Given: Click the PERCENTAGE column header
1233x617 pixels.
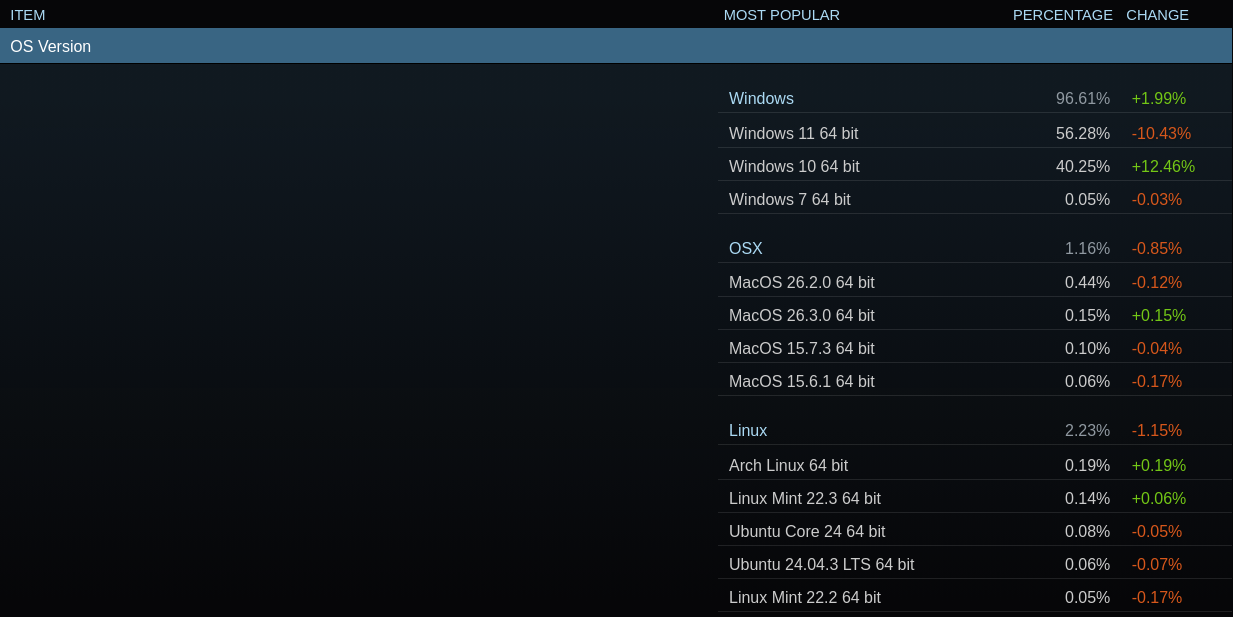Looking at the screenshot, I should tap(1062, 14).
